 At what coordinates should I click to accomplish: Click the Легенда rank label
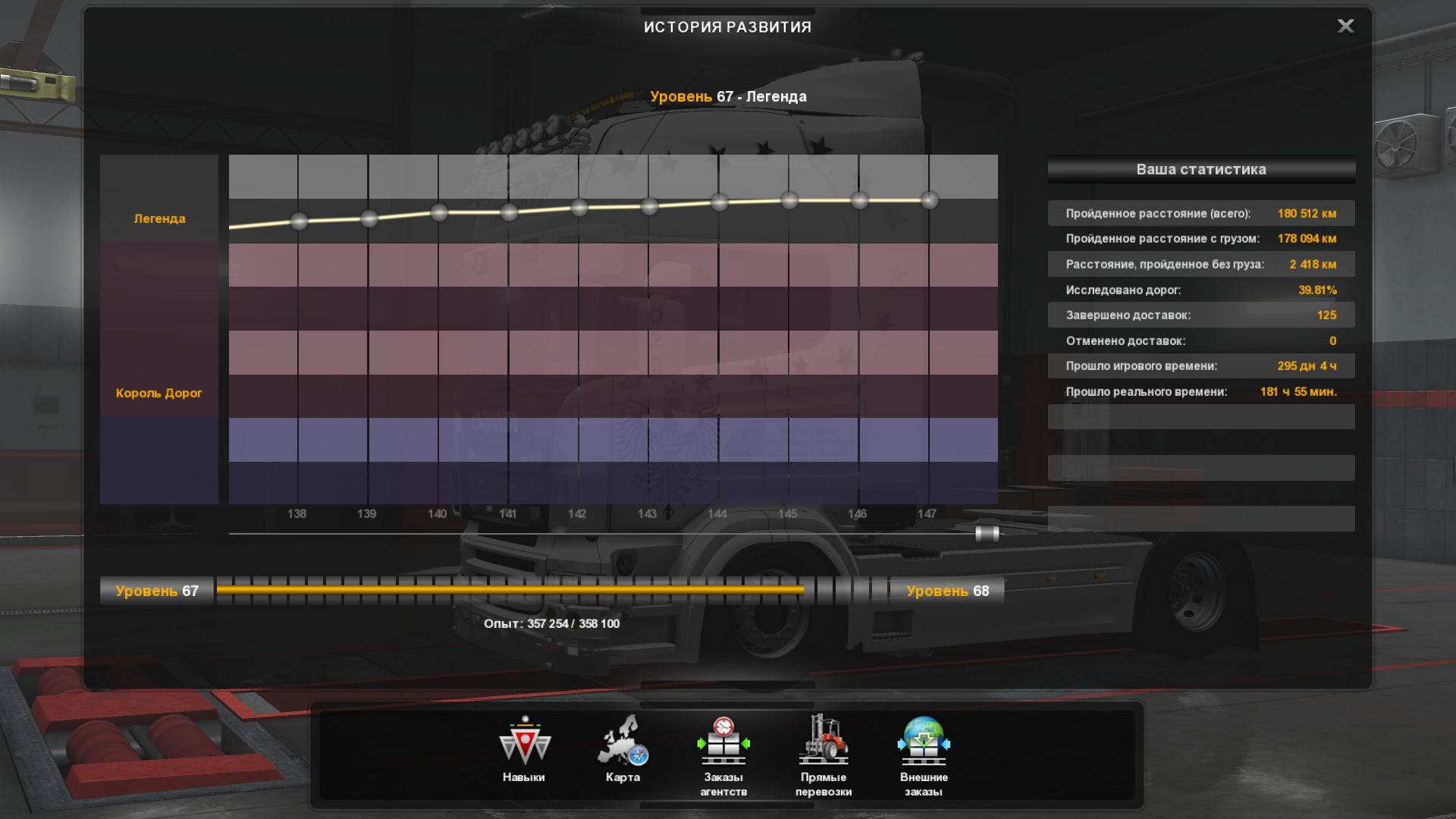click(159, 218)
